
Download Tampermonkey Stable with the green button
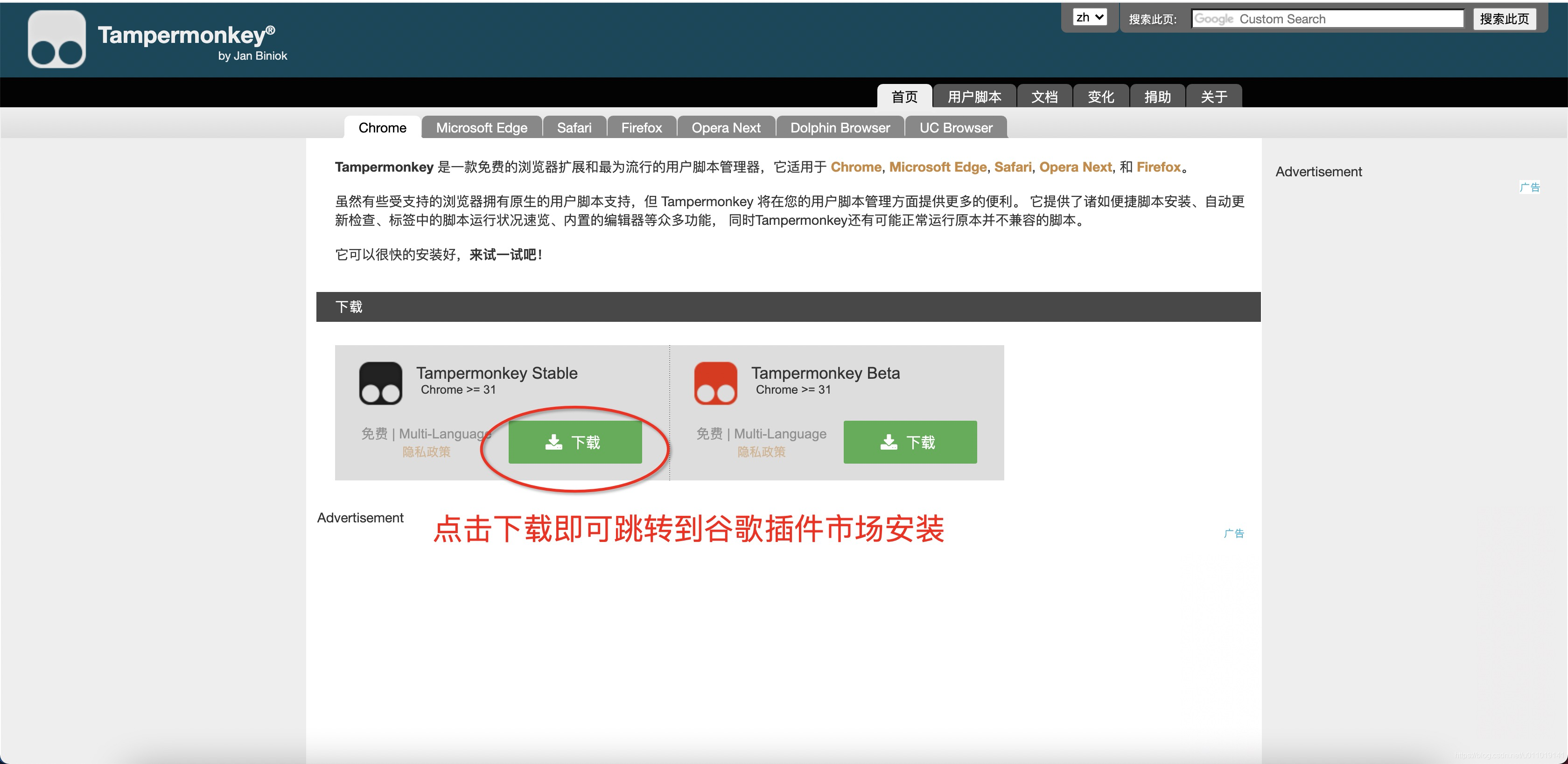tap(574, 442)
